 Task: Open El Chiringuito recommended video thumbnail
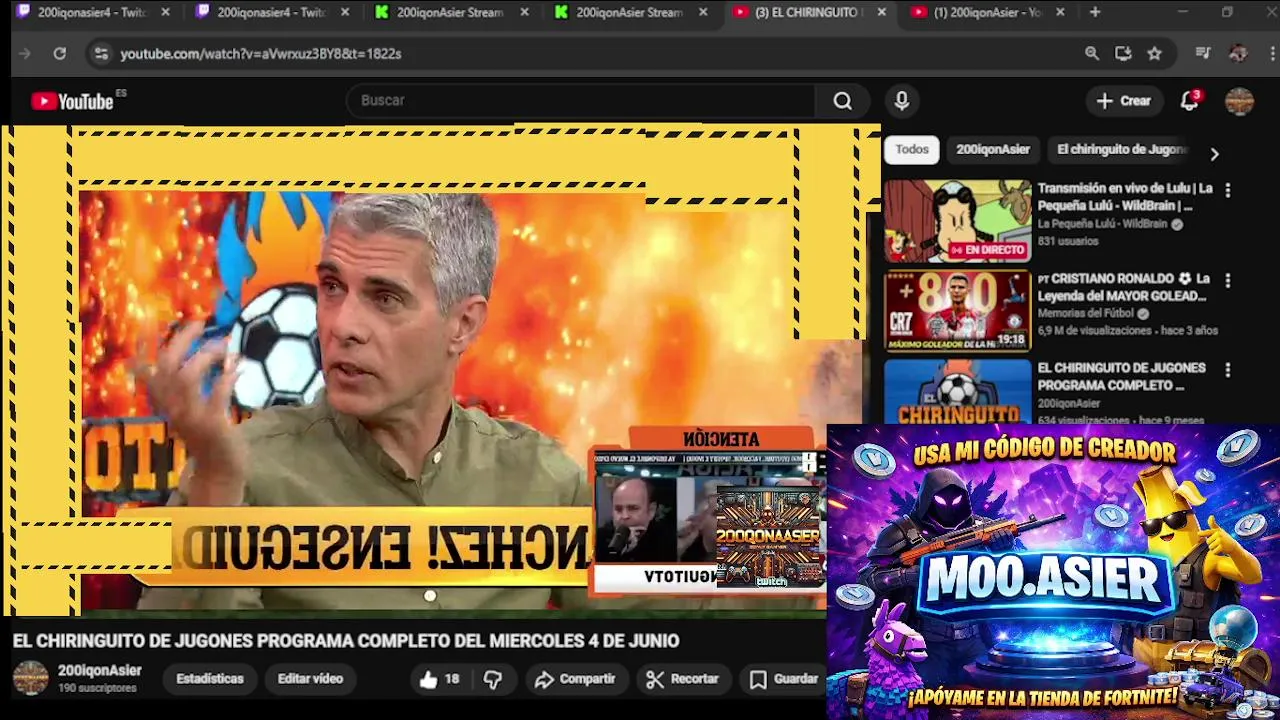957,392
